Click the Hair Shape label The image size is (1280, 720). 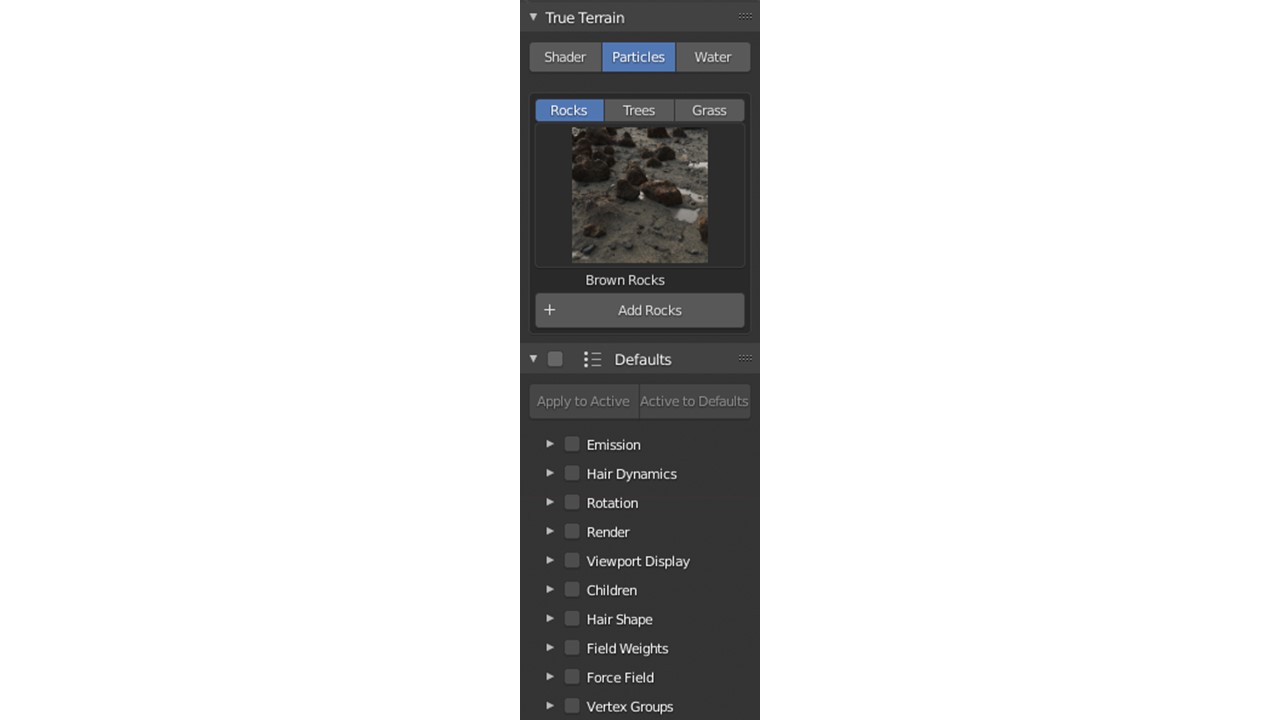(x=620, y=619)
